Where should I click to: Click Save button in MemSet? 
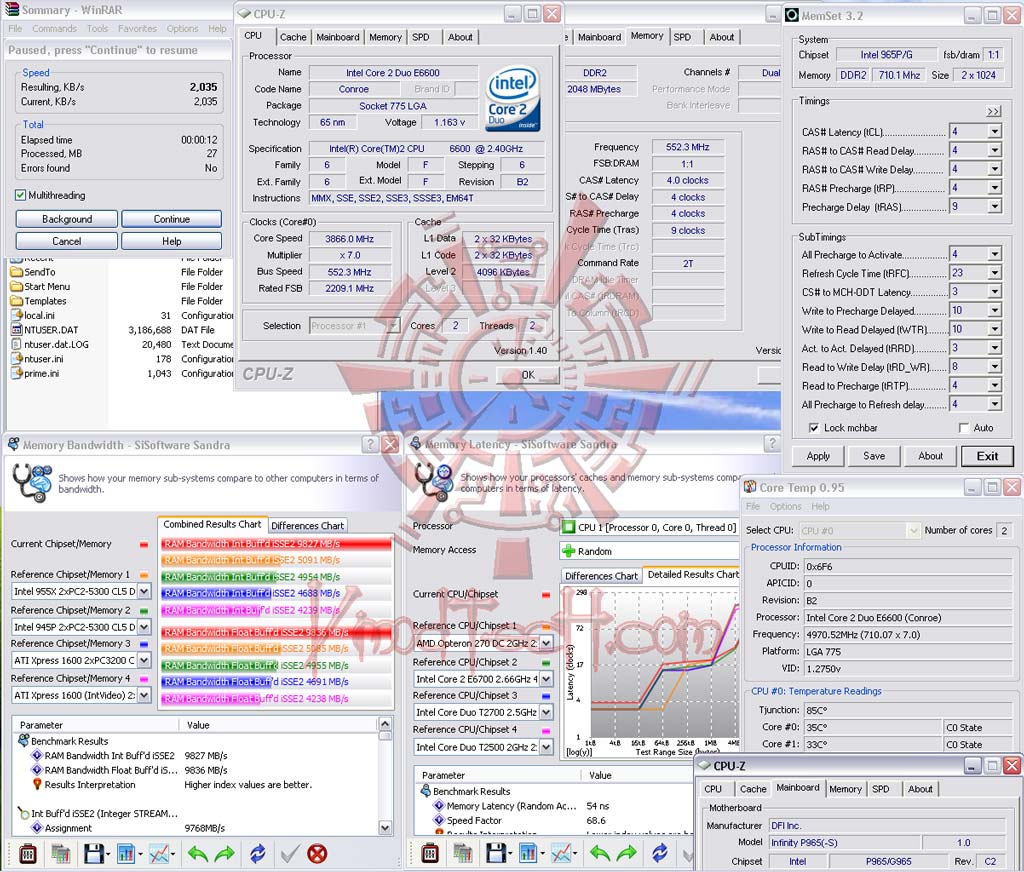pyautogui.click(x=874, y=456)
